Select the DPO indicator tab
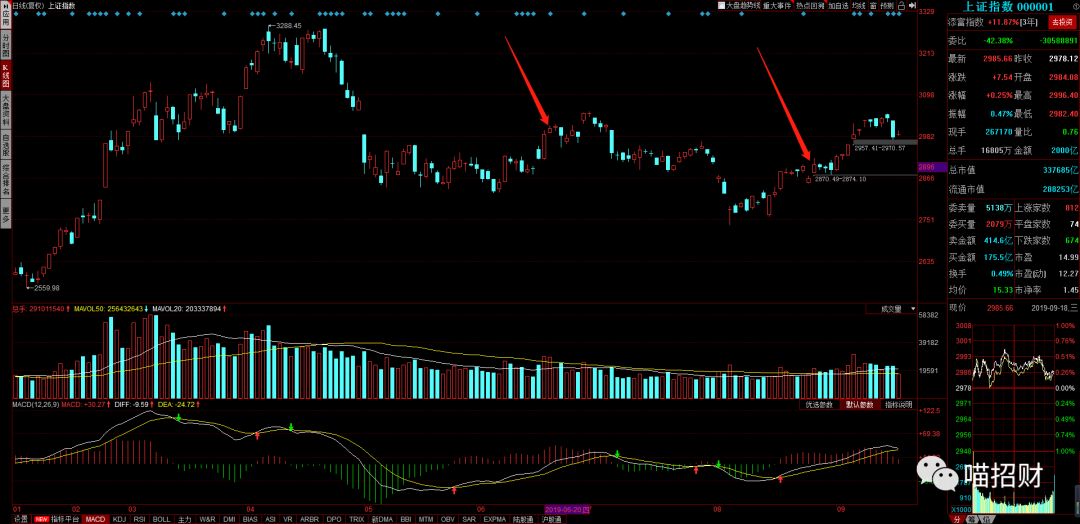Viewport: 1080px width, 524px height. coord(334,519)
